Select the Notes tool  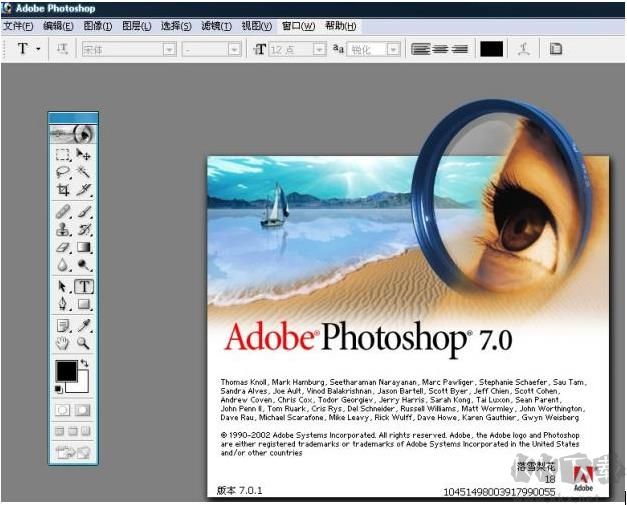63,326
